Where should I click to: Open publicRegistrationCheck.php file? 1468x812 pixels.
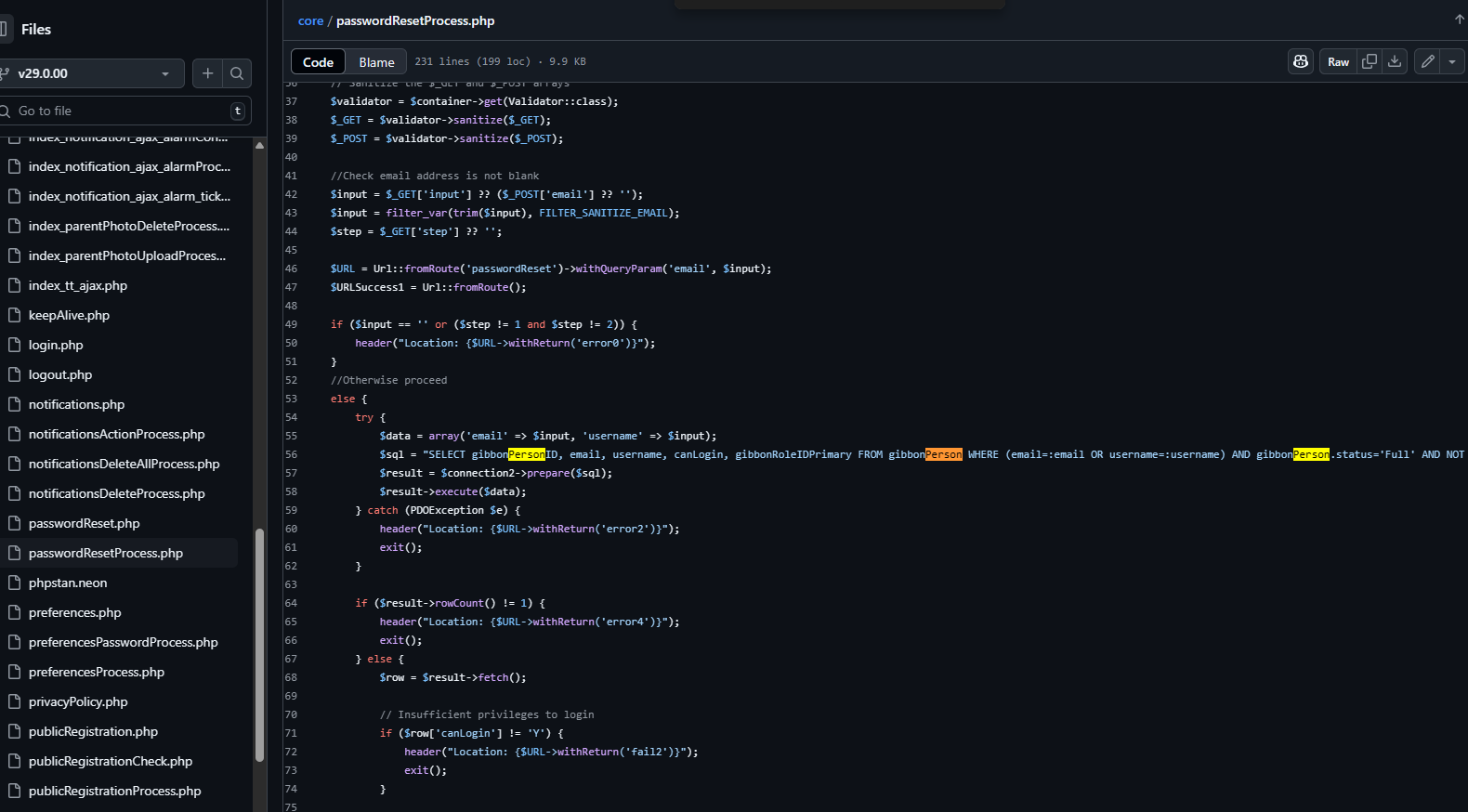tap(111, 761)
